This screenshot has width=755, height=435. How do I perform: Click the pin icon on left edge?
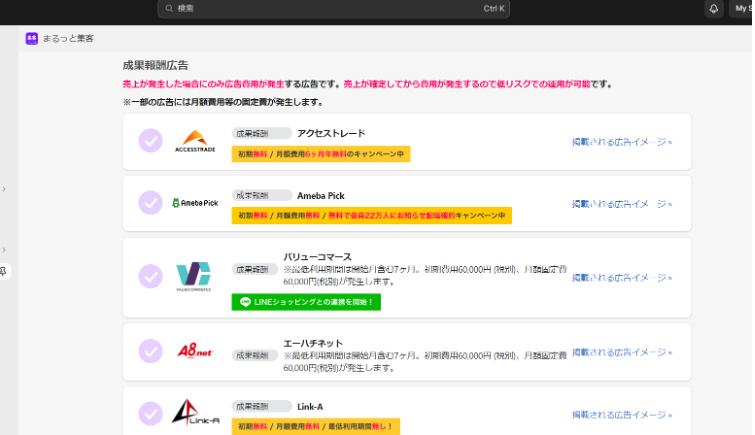click(x=3, y=271)
